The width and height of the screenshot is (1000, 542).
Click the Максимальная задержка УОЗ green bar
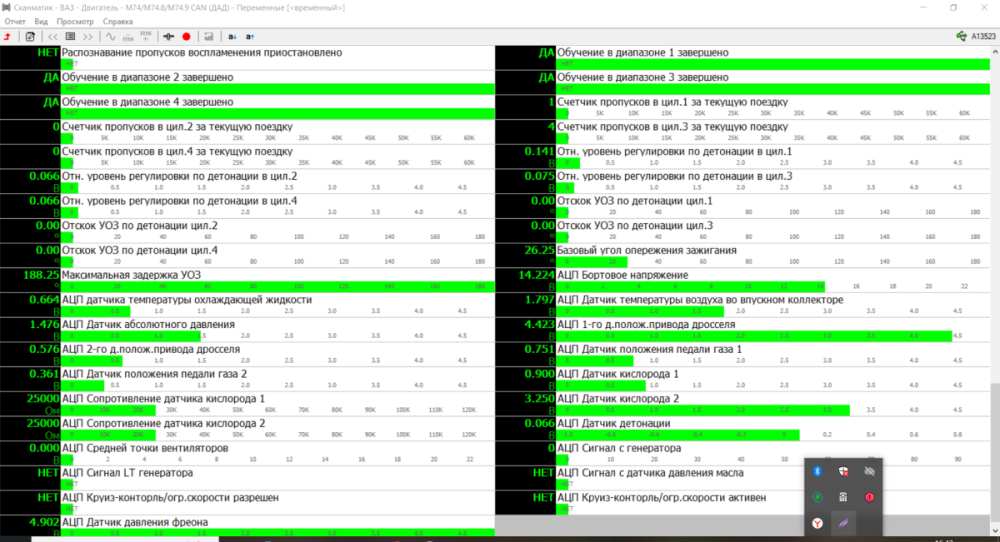point(278,287)
